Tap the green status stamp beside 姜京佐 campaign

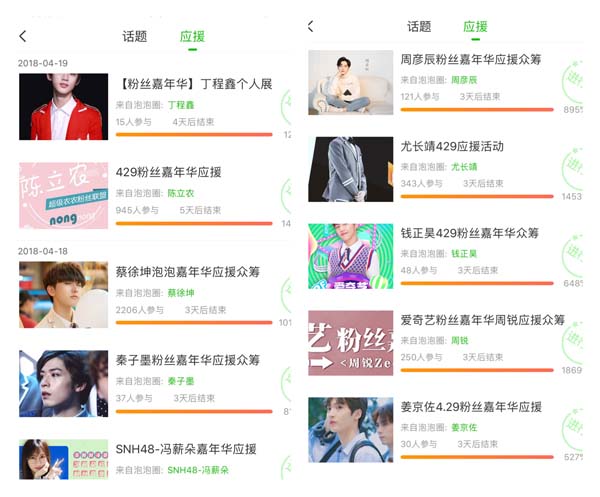(x=572, y=429)
